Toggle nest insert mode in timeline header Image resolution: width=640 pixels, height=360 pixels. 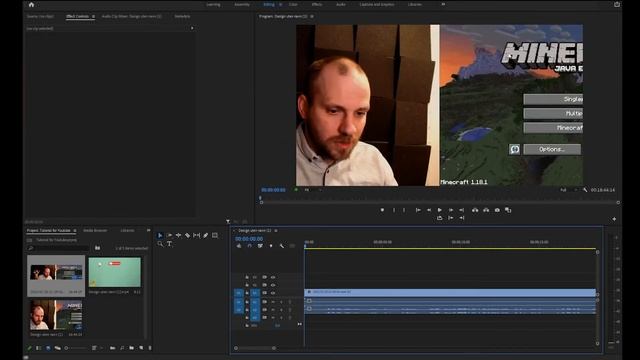(239, 246)
